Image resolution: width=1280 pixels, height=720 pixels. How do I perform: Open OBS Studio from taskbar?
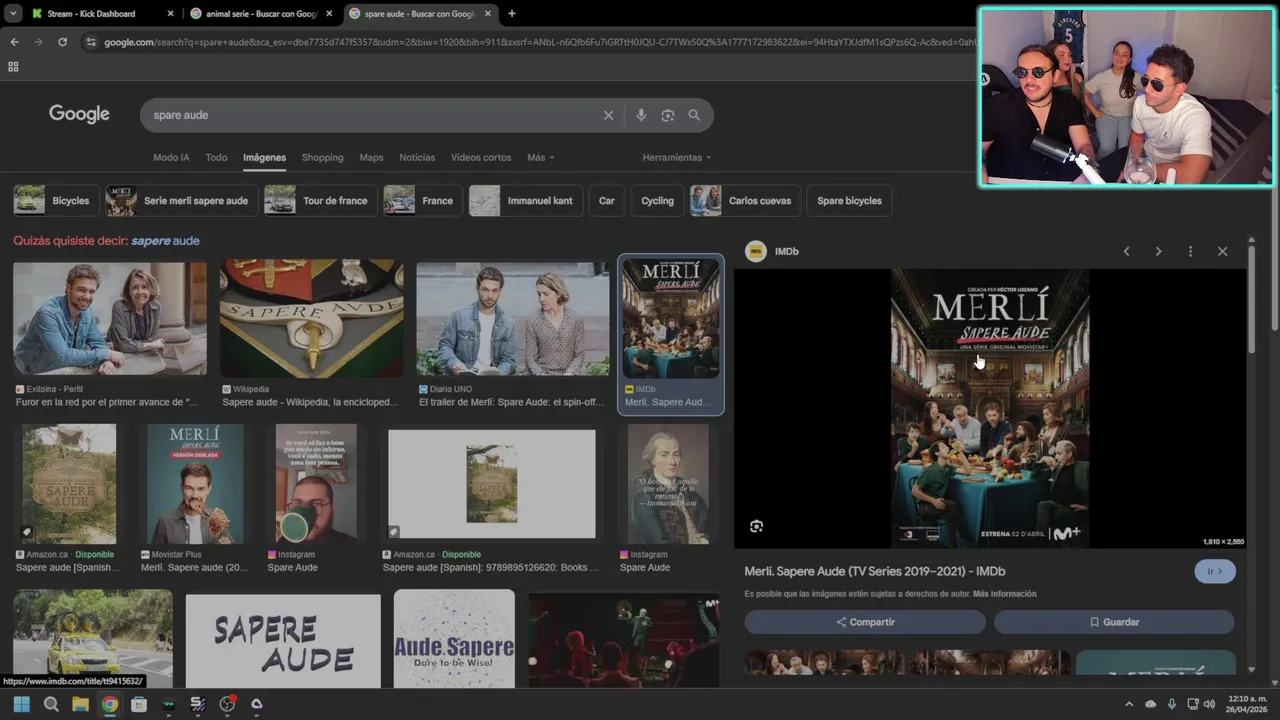pyautogui.click(x=227, y=704)
